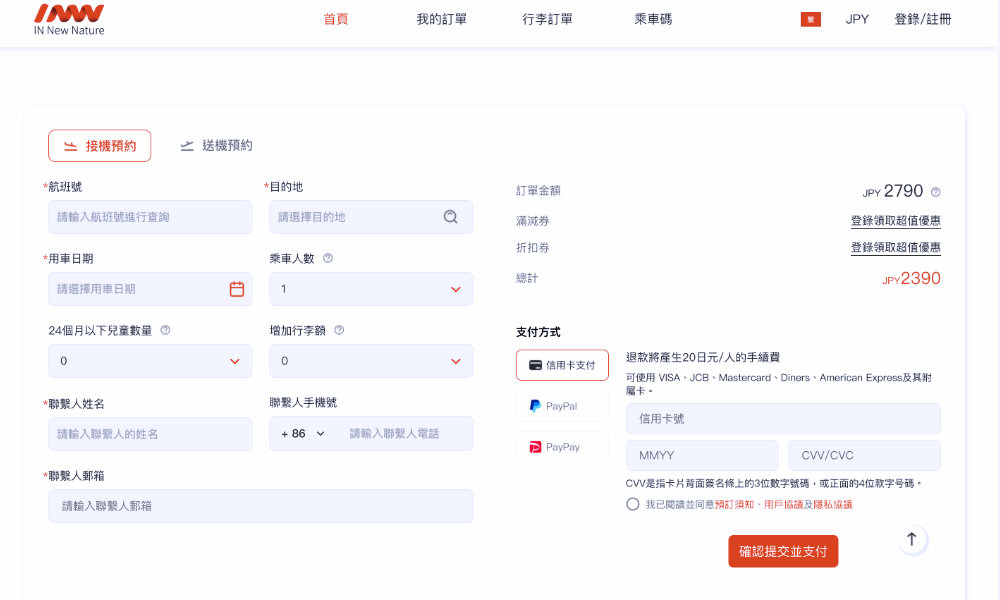1000x600 pixels.
Task: Click 登錄領取超值優惠 link for 滿減券
Action: (895, 221)
